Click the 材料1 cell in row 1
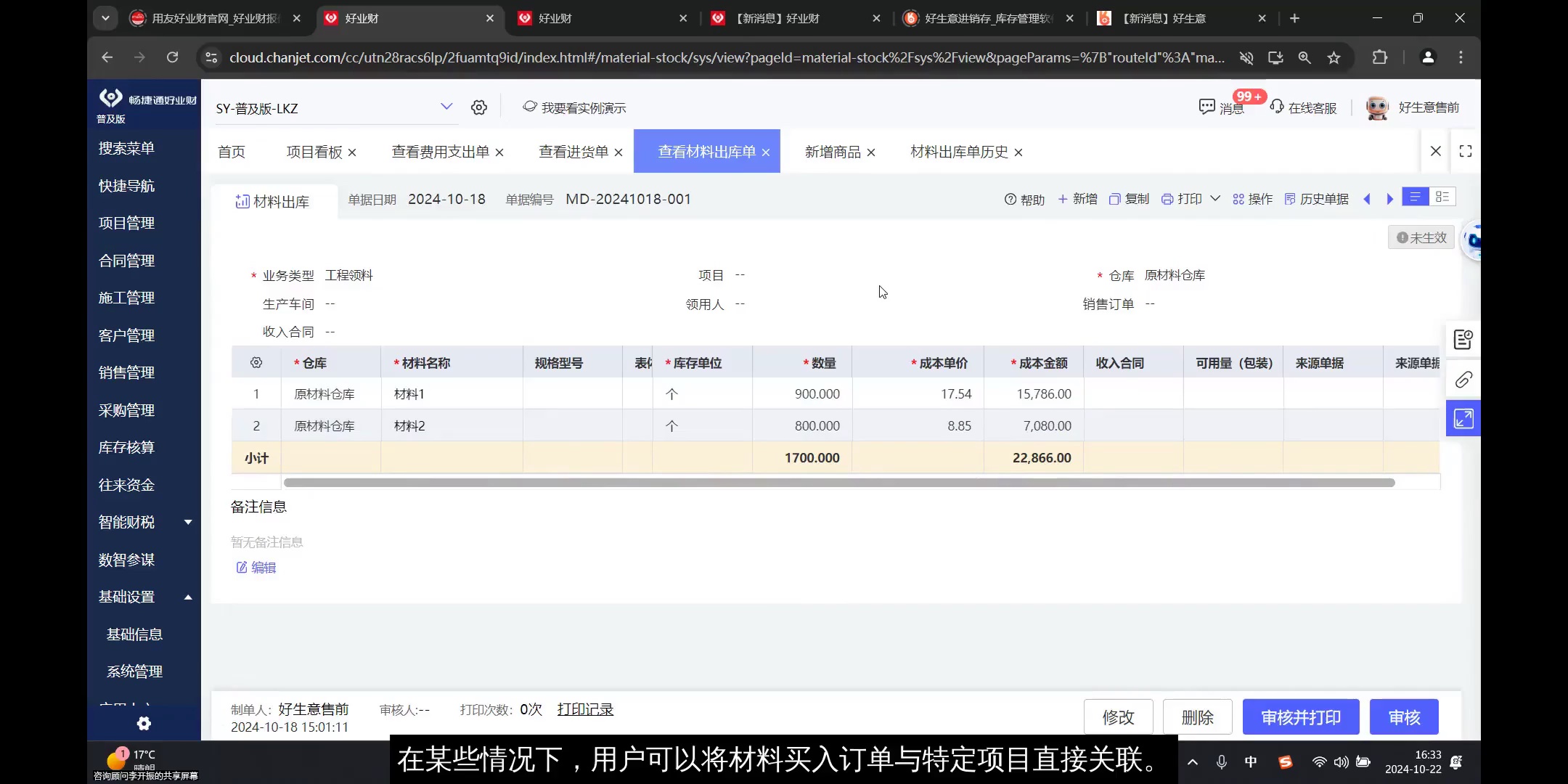This screenshot has width=1568, height=784. 452,394
